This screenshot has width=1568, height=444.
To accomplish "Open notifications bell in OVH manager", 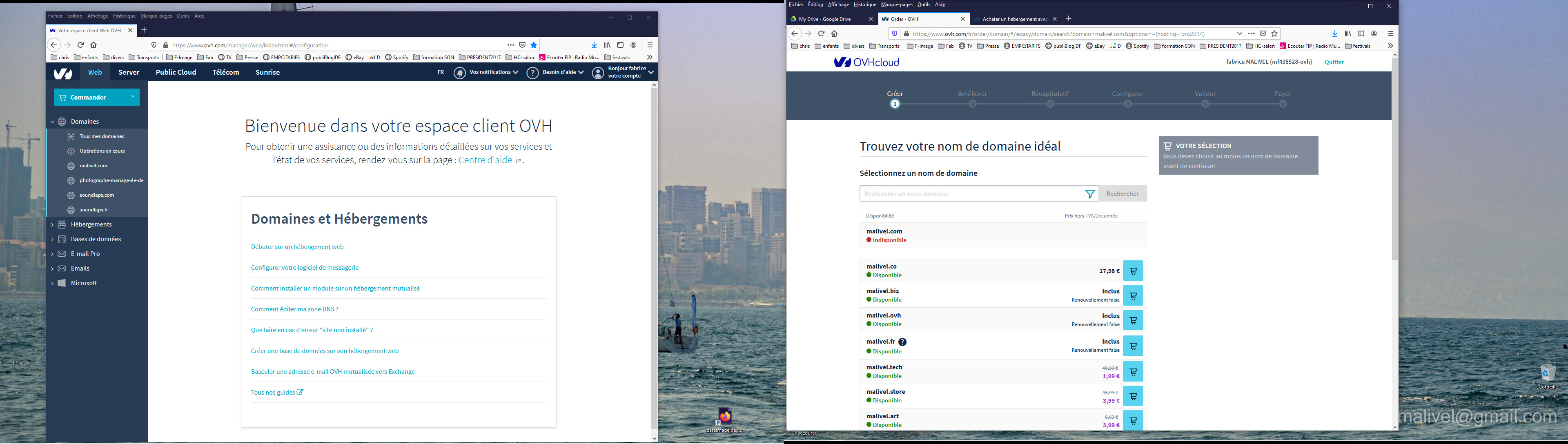I will pyautogui.click(x=459, y=73).
